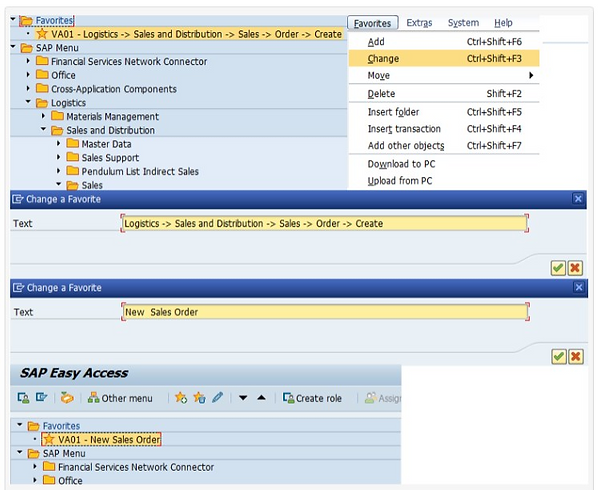Click the User menu icon in Easy Access toolbar
600x490 pixels.
point(23,398)
